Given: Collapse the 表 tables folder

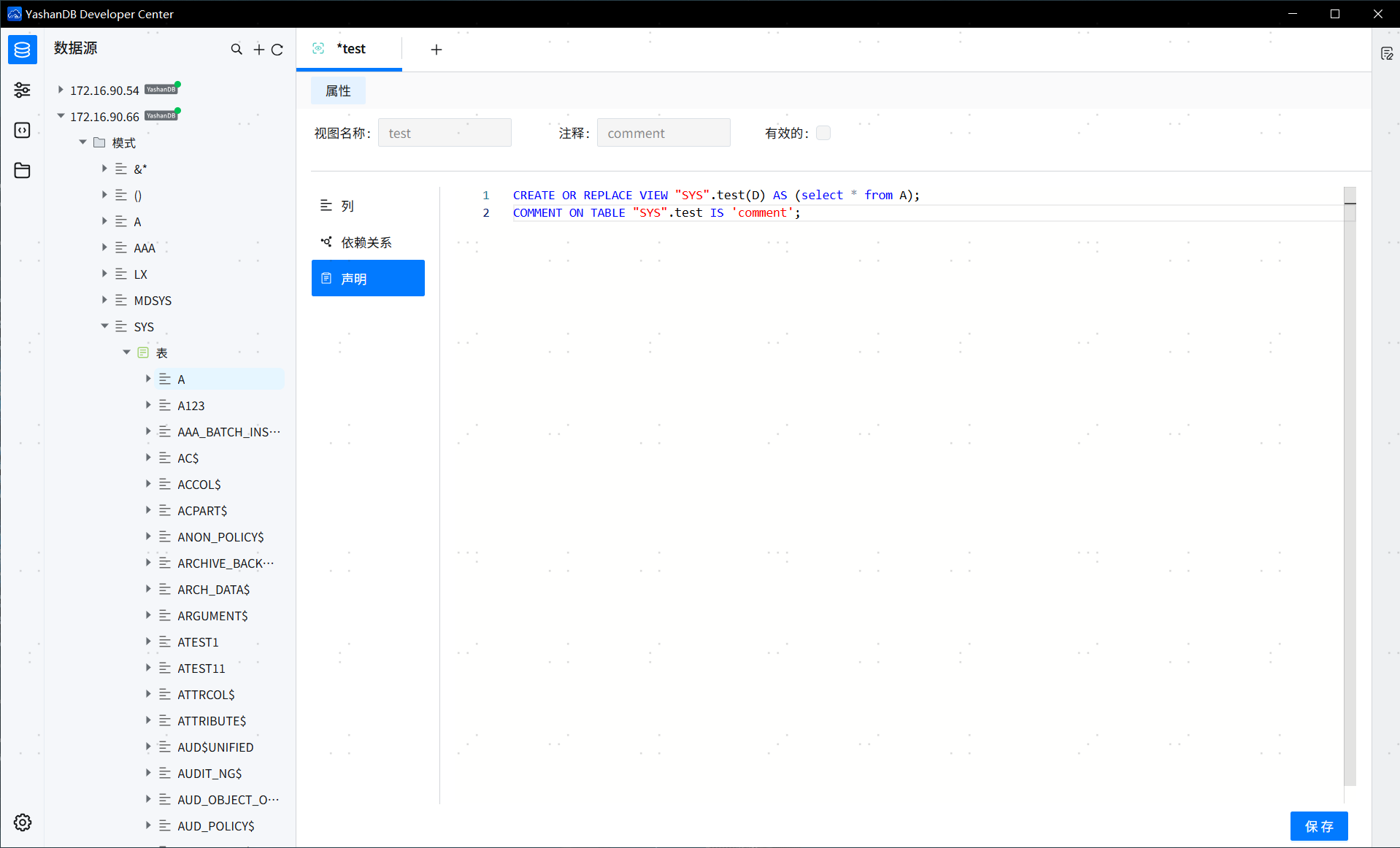Looking at the screenshot, I should coord(126,352).
